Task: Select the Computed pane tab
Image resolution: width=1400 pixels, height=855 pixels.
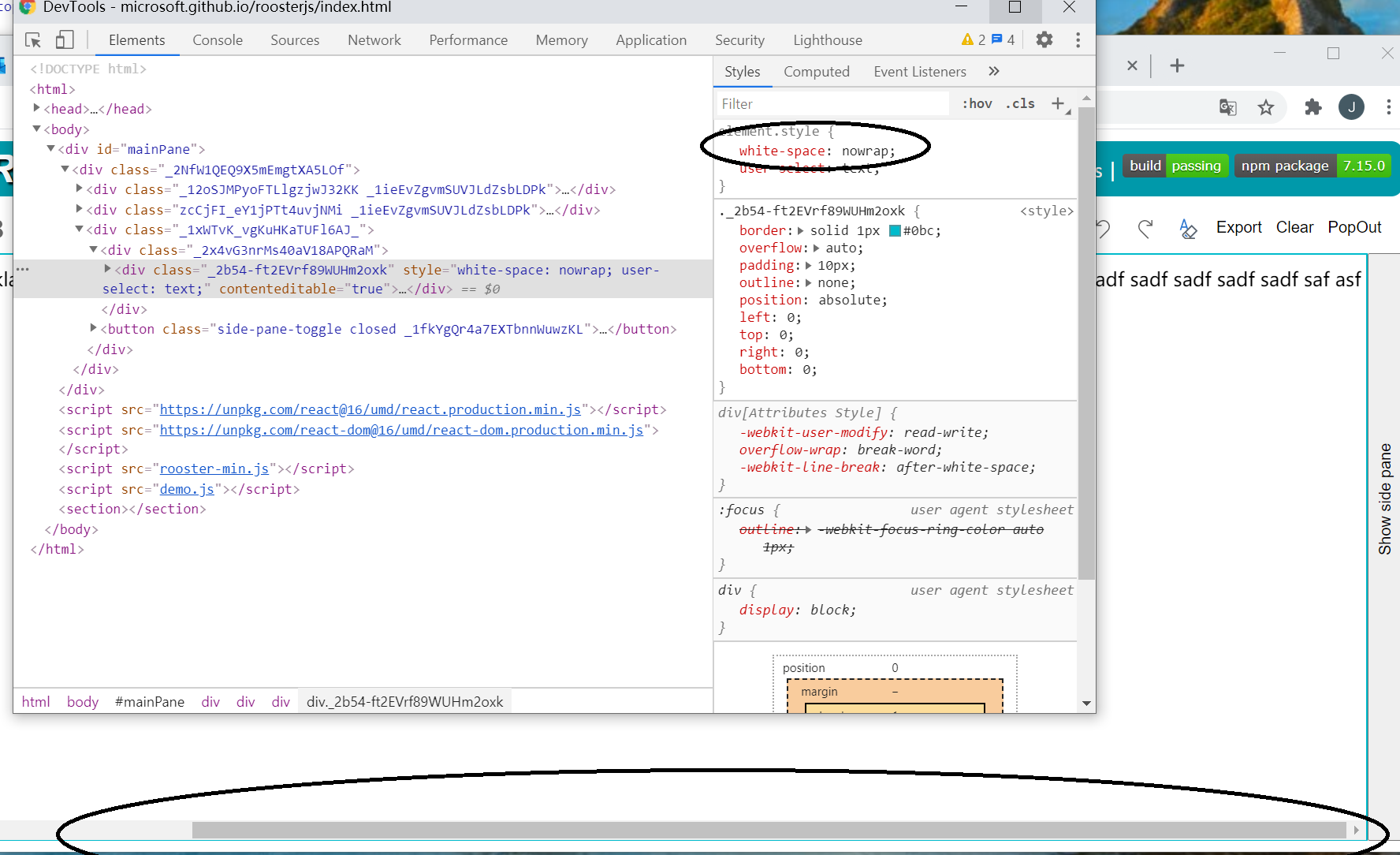Action: coord(817,72)
